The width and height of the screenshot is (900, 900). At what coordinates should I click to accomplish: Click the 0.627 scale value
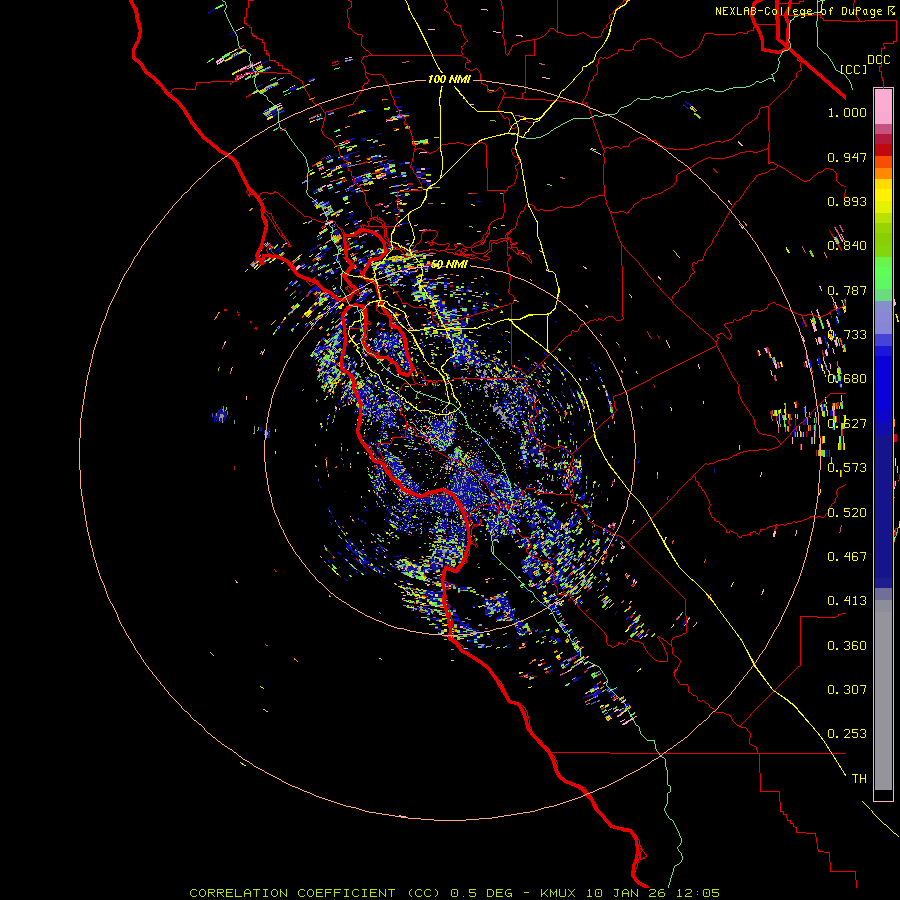tap(847, 424)
